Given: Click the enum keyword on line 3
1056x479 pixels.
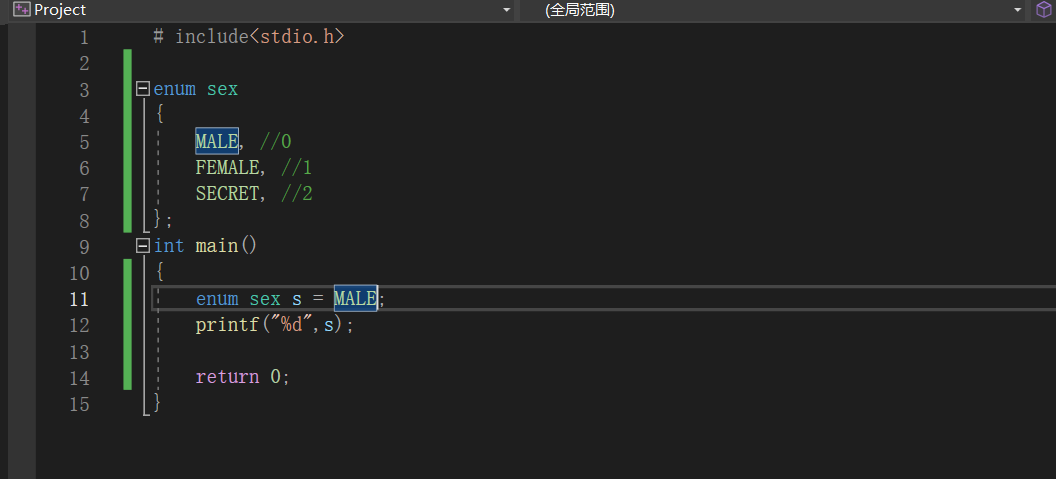Looking at the screenshot, I should 174,89.
